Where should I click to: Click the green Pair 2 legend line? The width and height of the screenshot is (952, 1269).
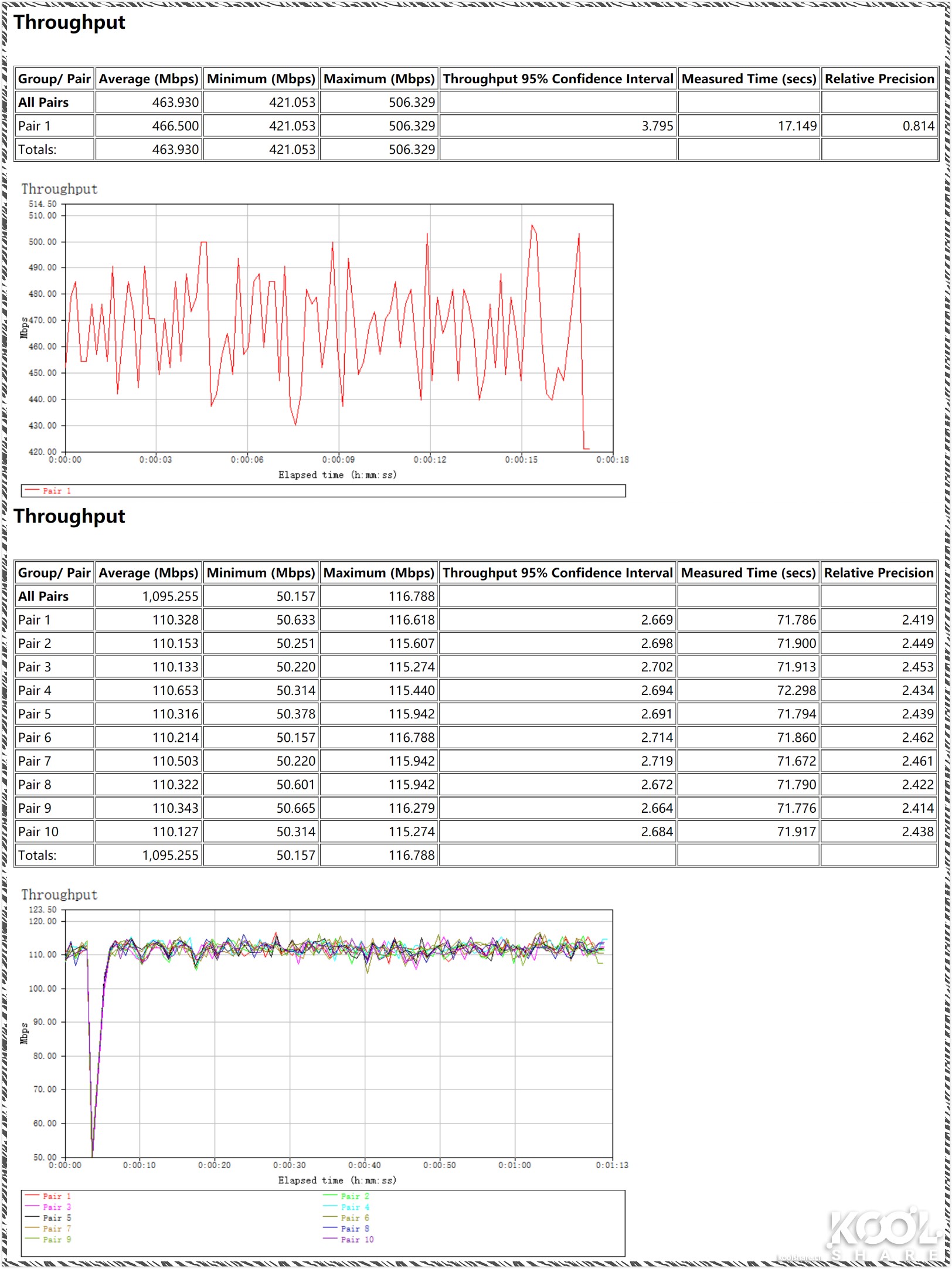pyautogui.click(x=330, y=1196)
